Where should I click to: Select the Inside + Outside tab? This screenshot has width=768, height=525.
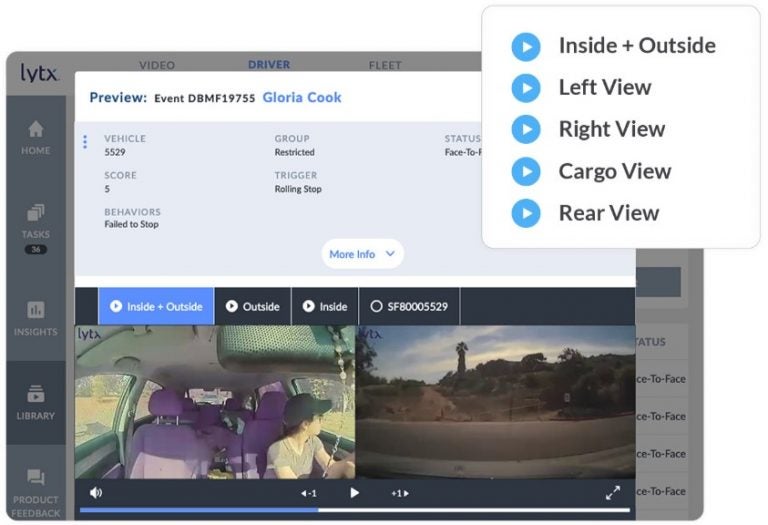156,307
